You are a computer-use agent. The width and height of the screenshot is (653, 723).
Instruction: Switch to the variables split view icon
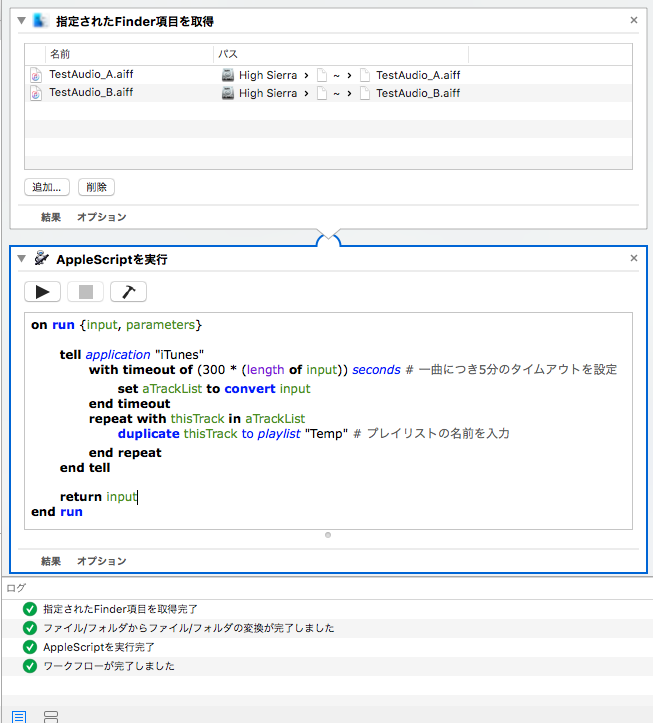click(51, 715)
